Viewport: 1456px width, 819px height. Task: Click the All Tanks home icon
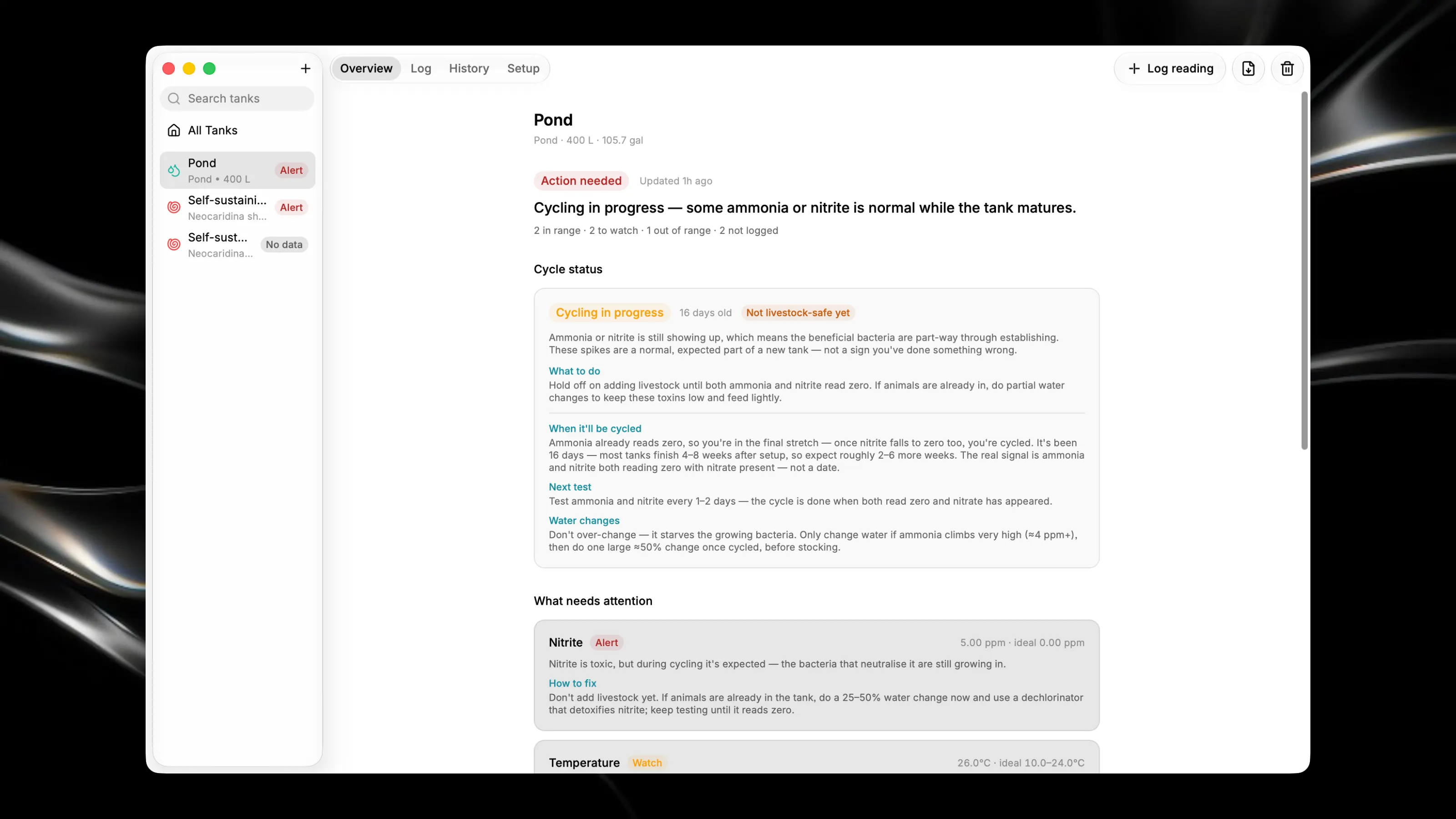point(174,131)
